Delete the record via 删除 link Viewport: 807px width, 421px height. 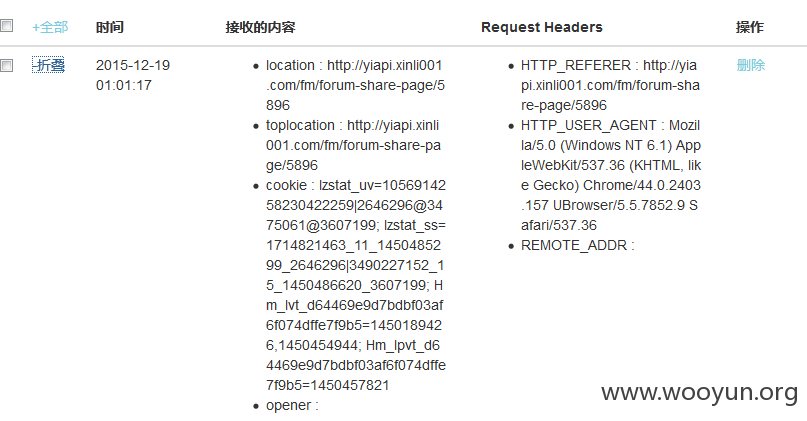click(x=751, y=65)
